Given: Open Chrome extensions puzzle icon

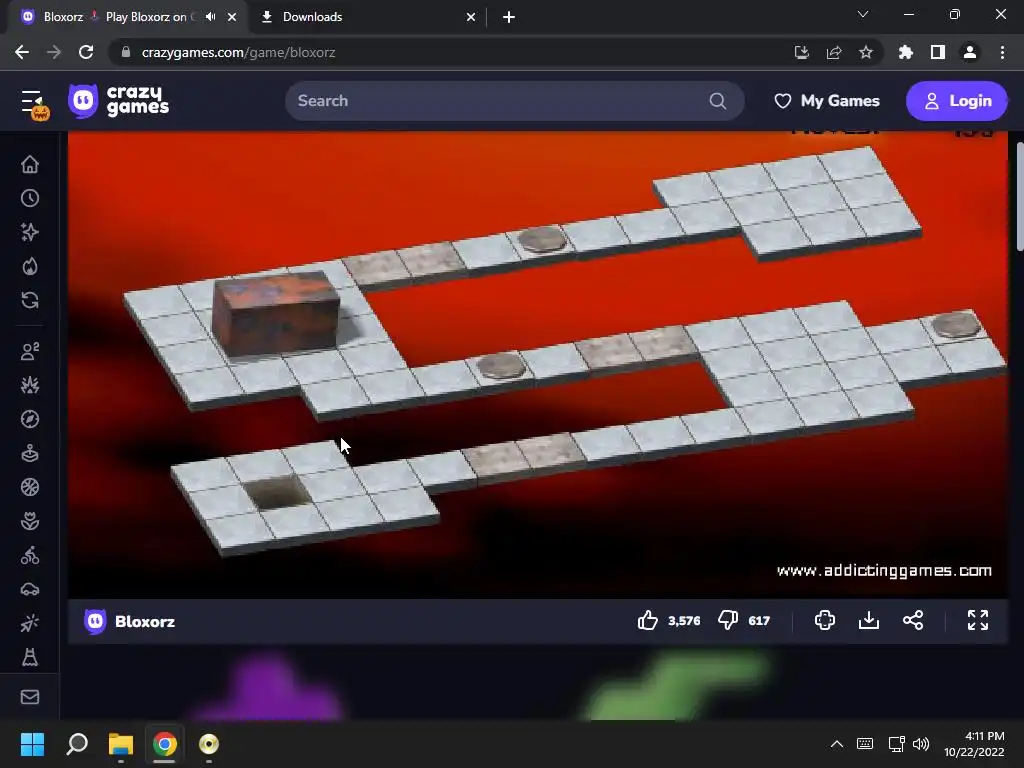Looking at the screenshot, I should [906, 52].
